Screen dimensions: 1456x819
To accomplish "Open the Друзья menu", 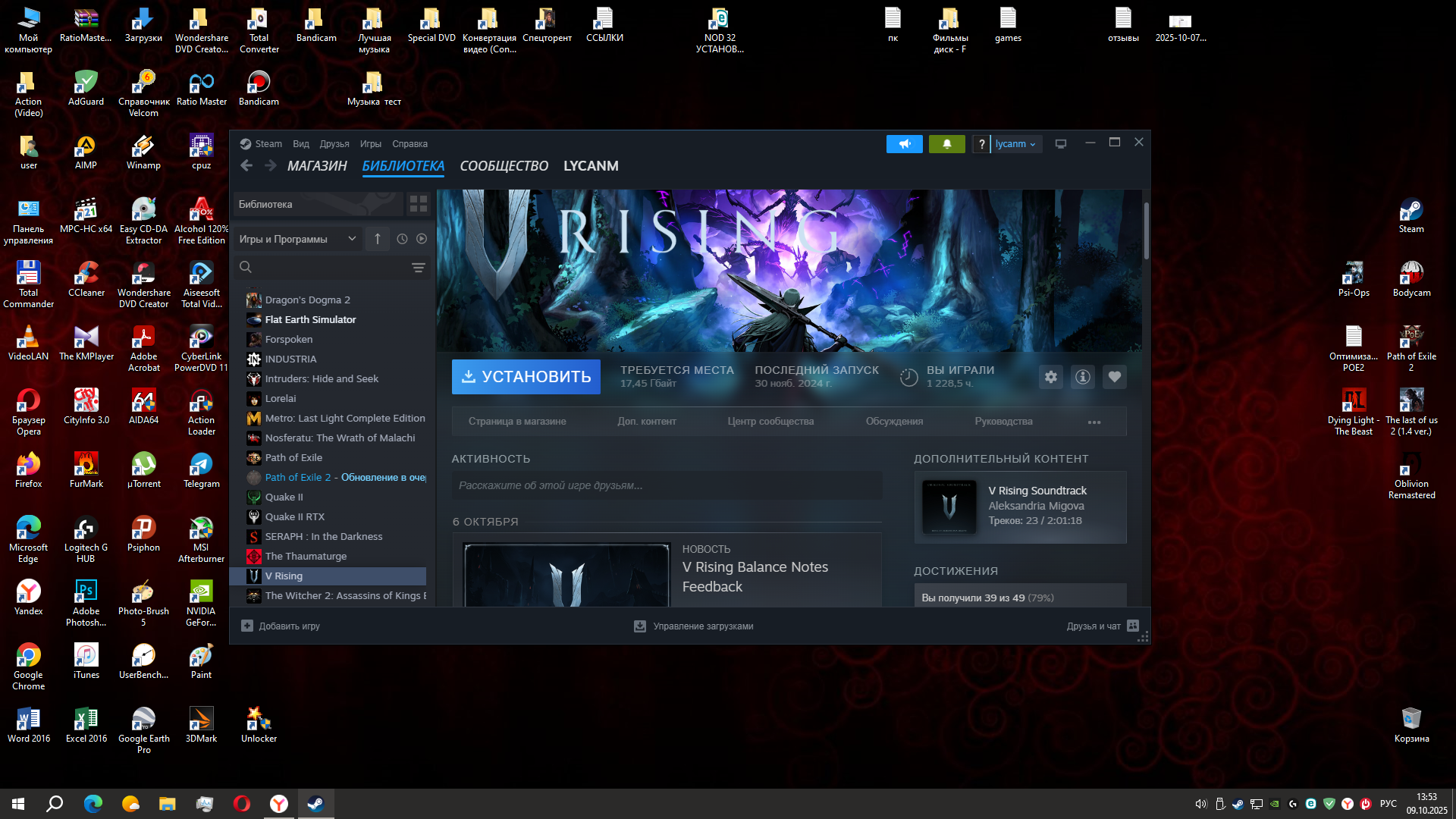I will tap(334, 144).
